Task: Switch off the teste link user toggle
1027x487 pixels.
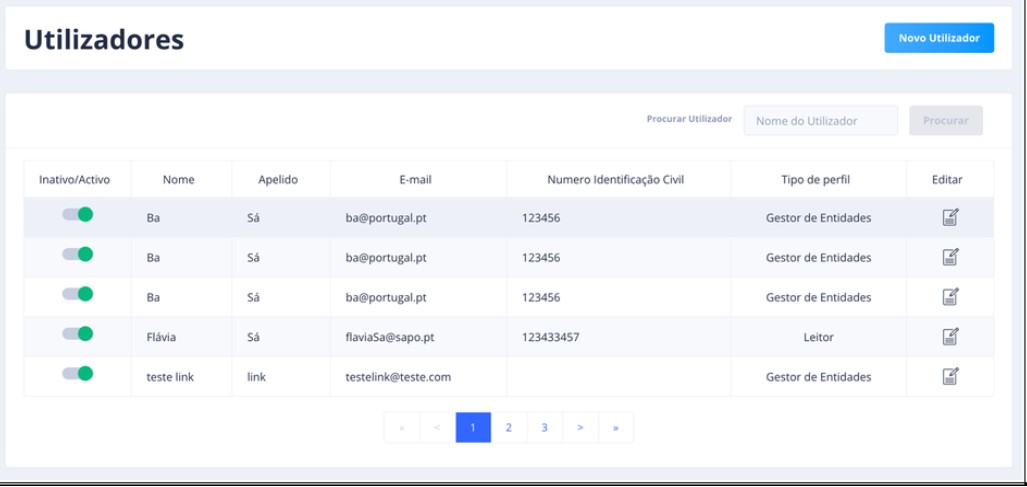Action: tap(77, 374)
